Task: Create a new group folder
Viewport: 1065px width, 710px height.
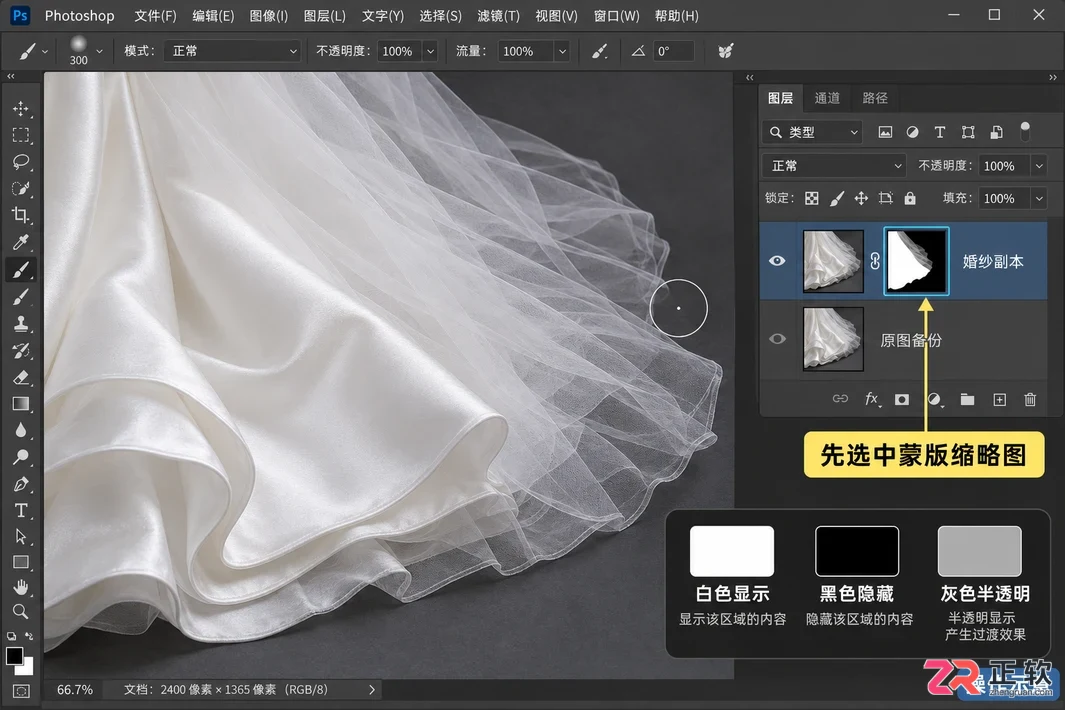Action: [967, 400]
